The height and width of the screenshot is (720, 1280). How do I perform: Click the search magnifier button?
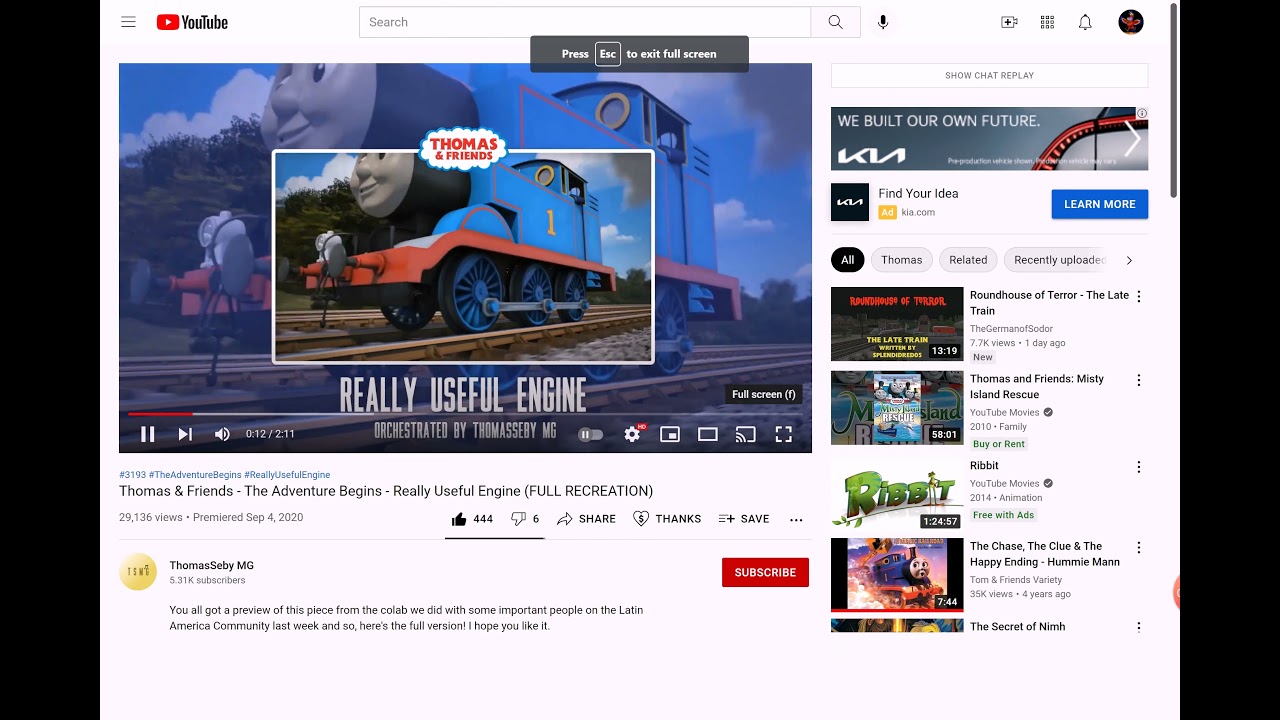[x=835, y=22]
